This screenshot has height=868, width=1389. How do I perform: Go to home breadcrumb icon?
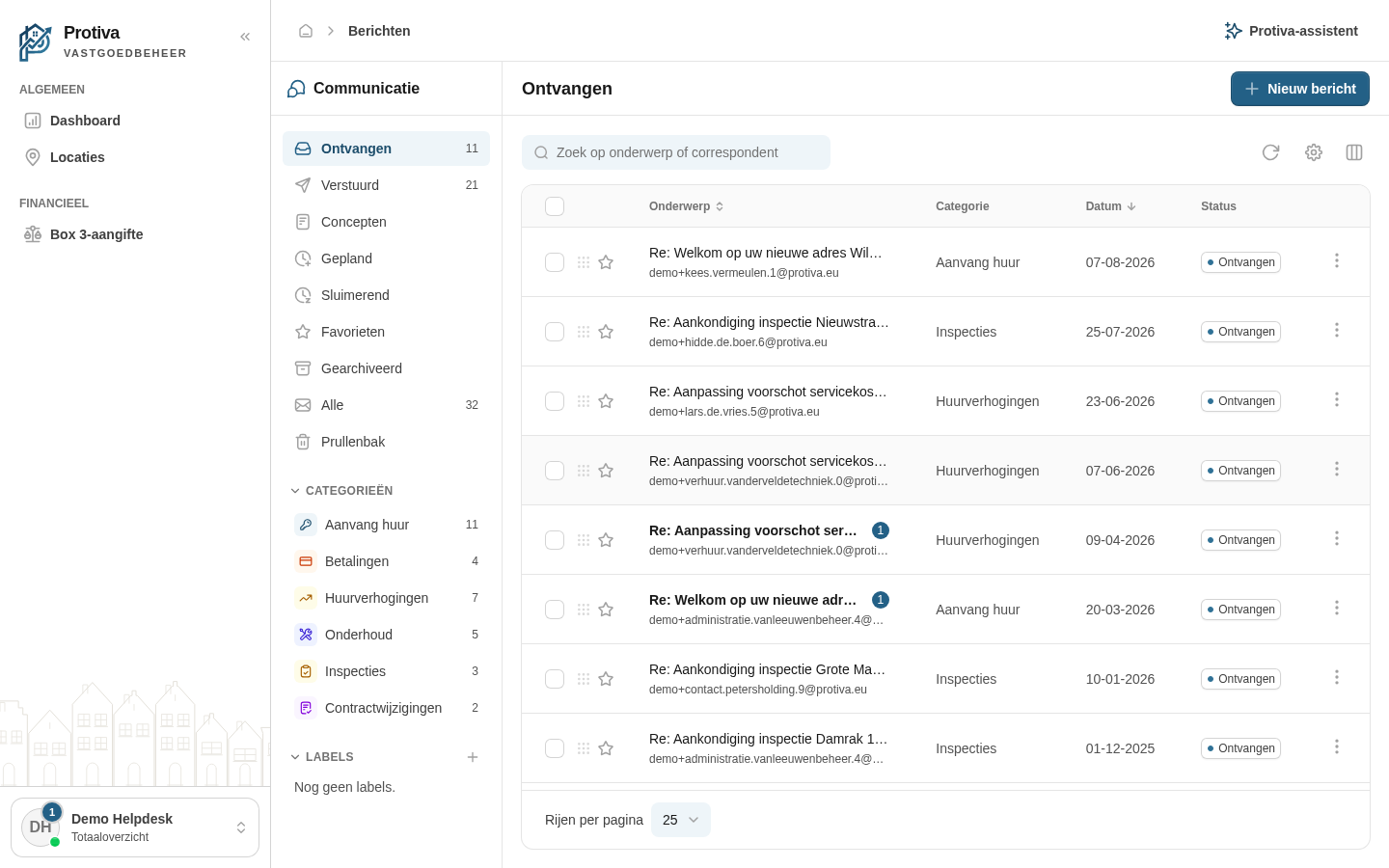click(x=306, y=31)
